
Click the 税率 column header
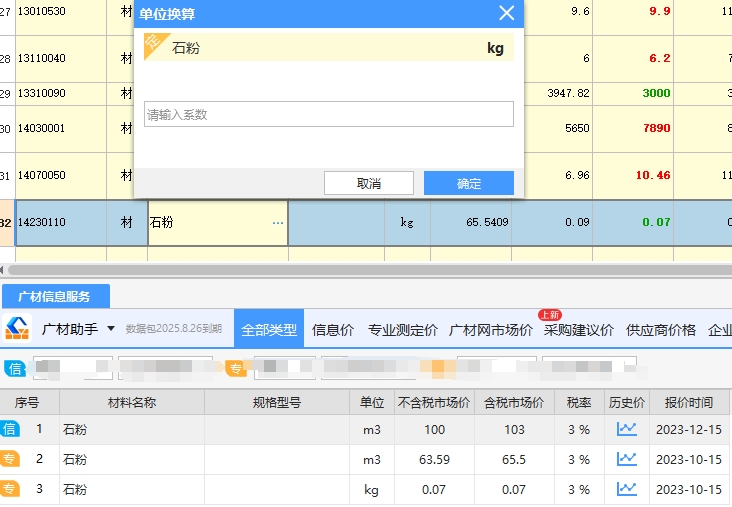coord(579,402)
